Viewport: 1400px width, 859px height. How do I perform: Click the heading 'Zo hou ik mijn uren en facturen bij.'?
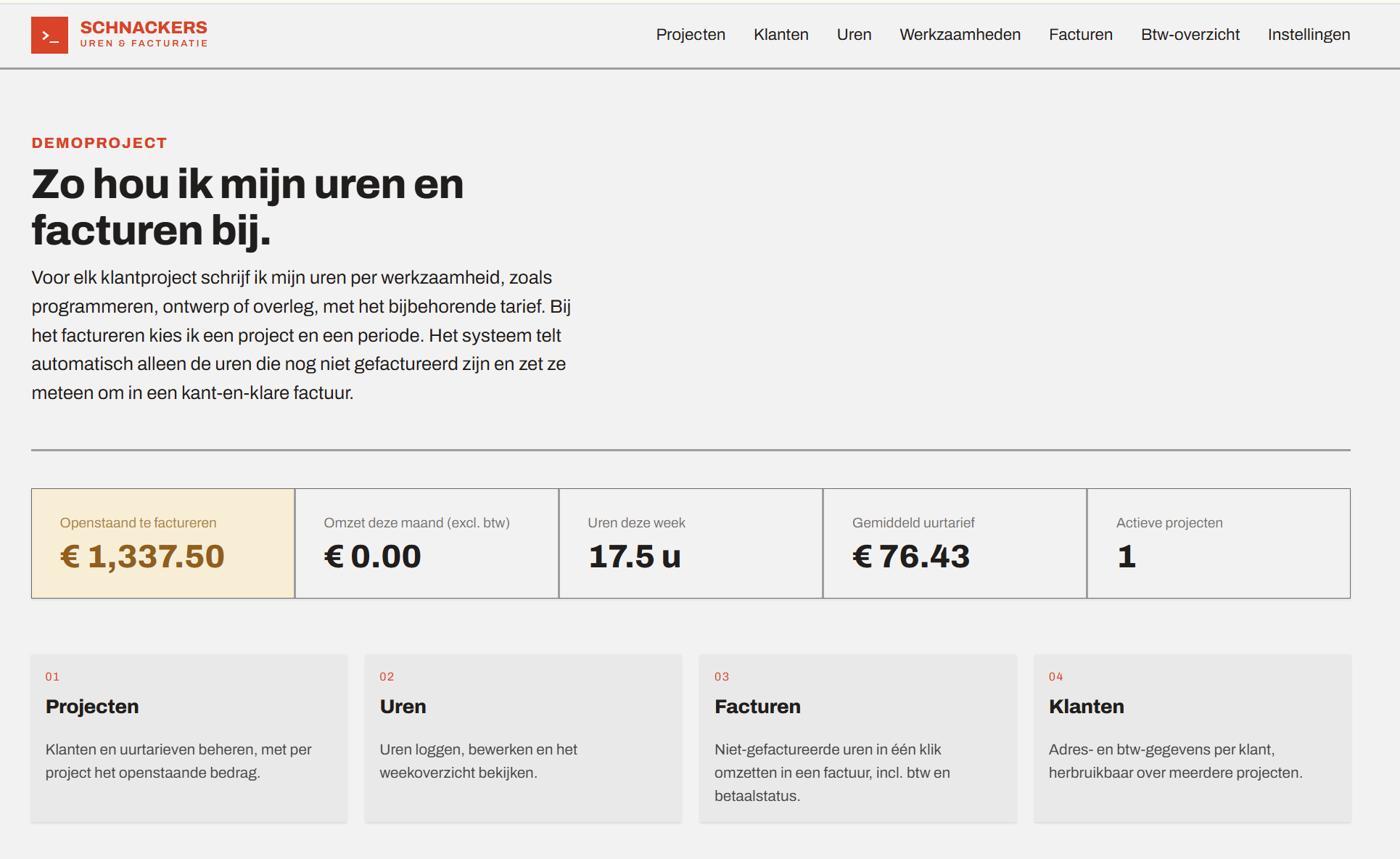click(x=247, y=207)
